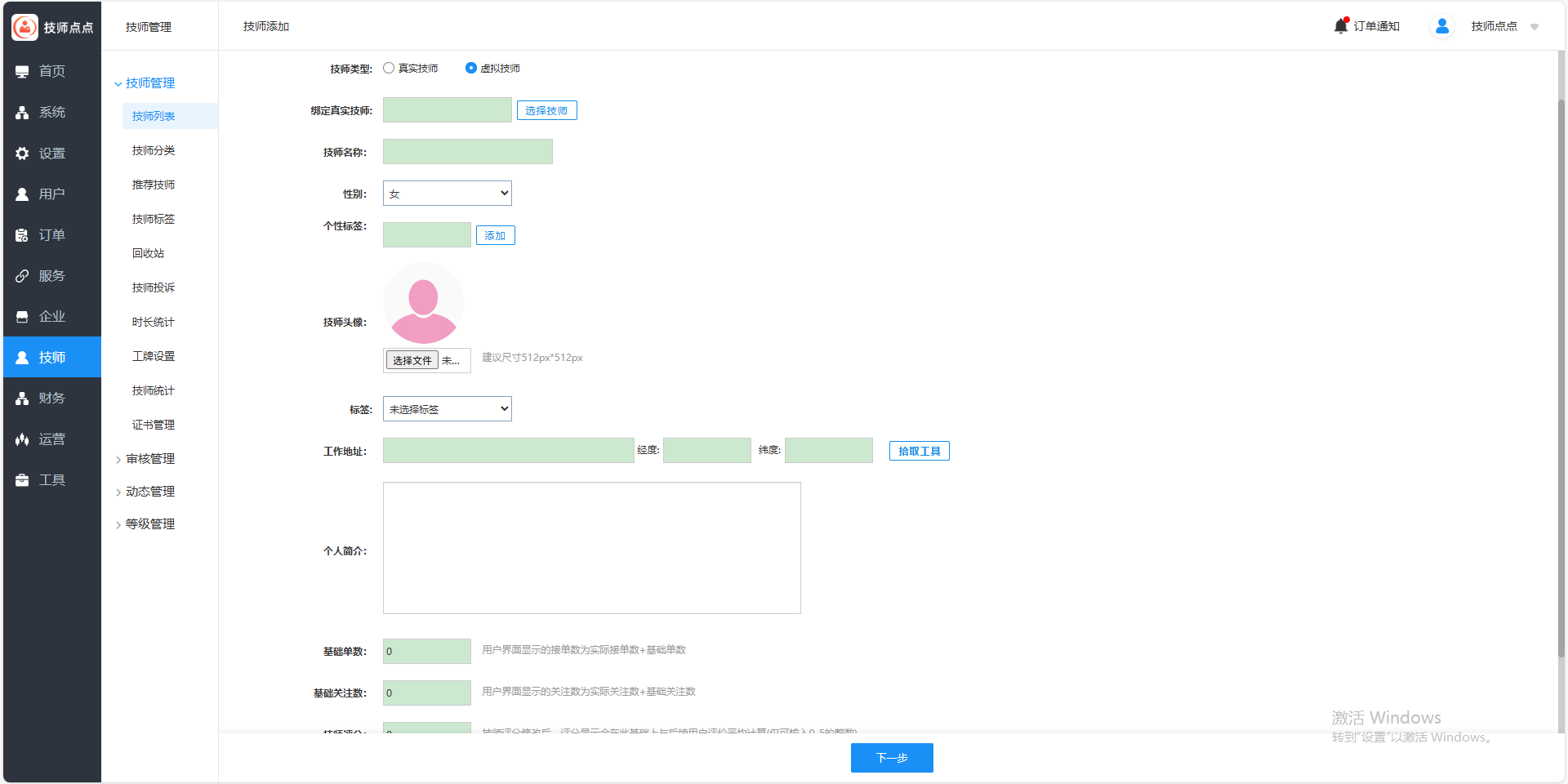Click the 下一步 next step button
The image size is (1568, 784).
coord(891,758)
